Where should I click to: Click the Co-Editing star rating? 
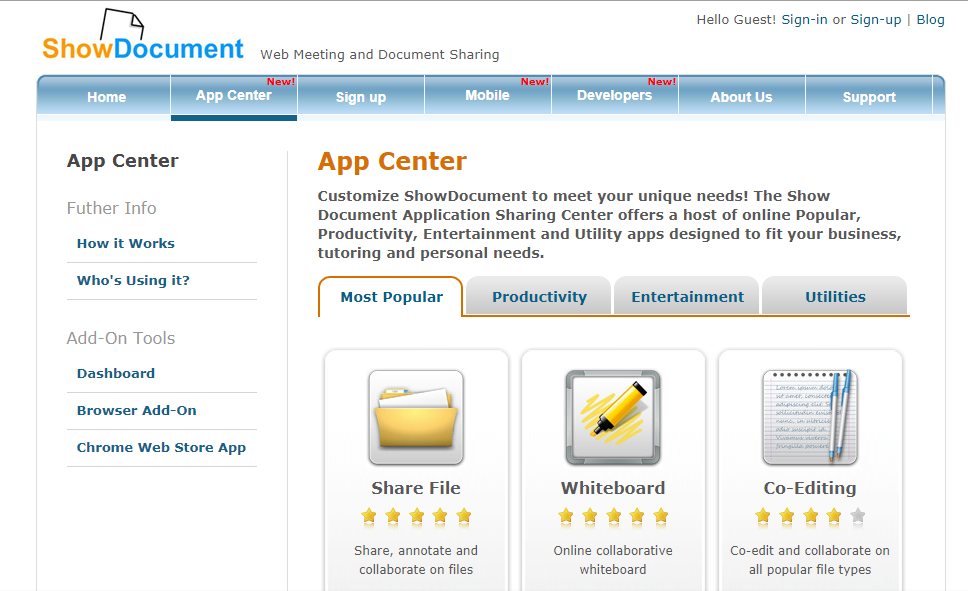point(810,517)
